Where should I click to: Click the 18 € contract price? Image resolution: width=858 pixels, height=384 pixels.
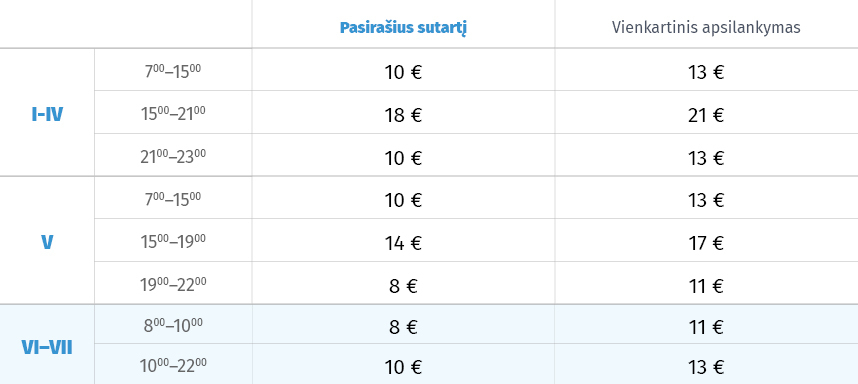pyautogui.click(x=403, y=115)
